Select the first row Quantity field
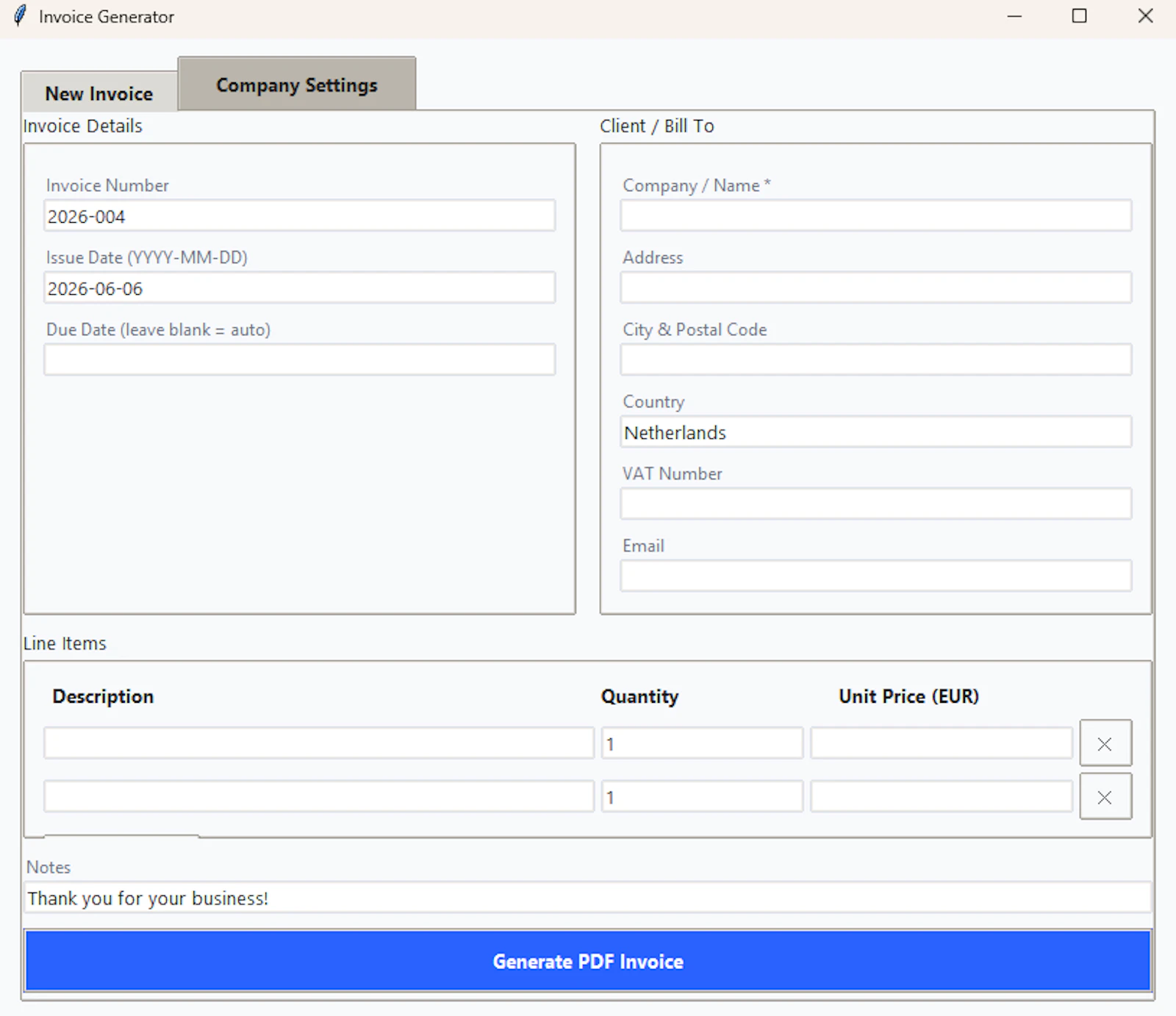1176x1016 pixels. coord(702,743)
